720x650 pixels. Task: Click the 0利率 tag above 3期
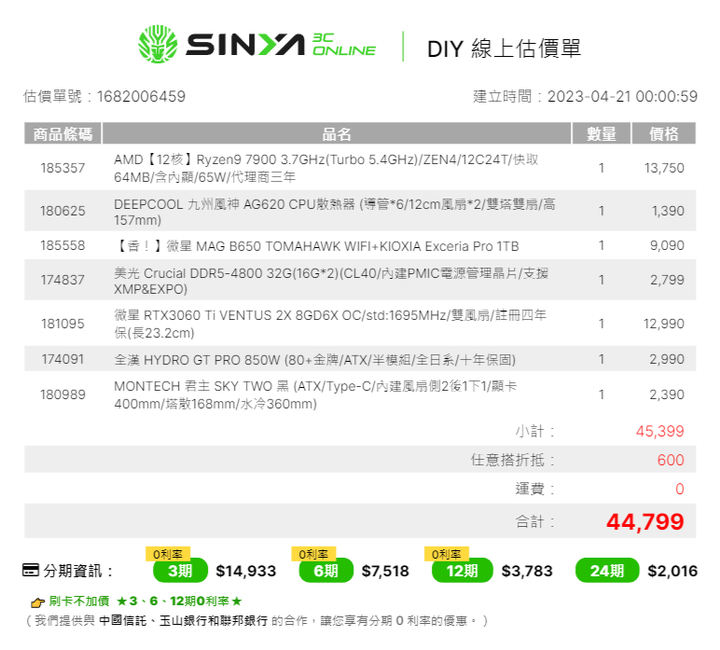[168, 554]
